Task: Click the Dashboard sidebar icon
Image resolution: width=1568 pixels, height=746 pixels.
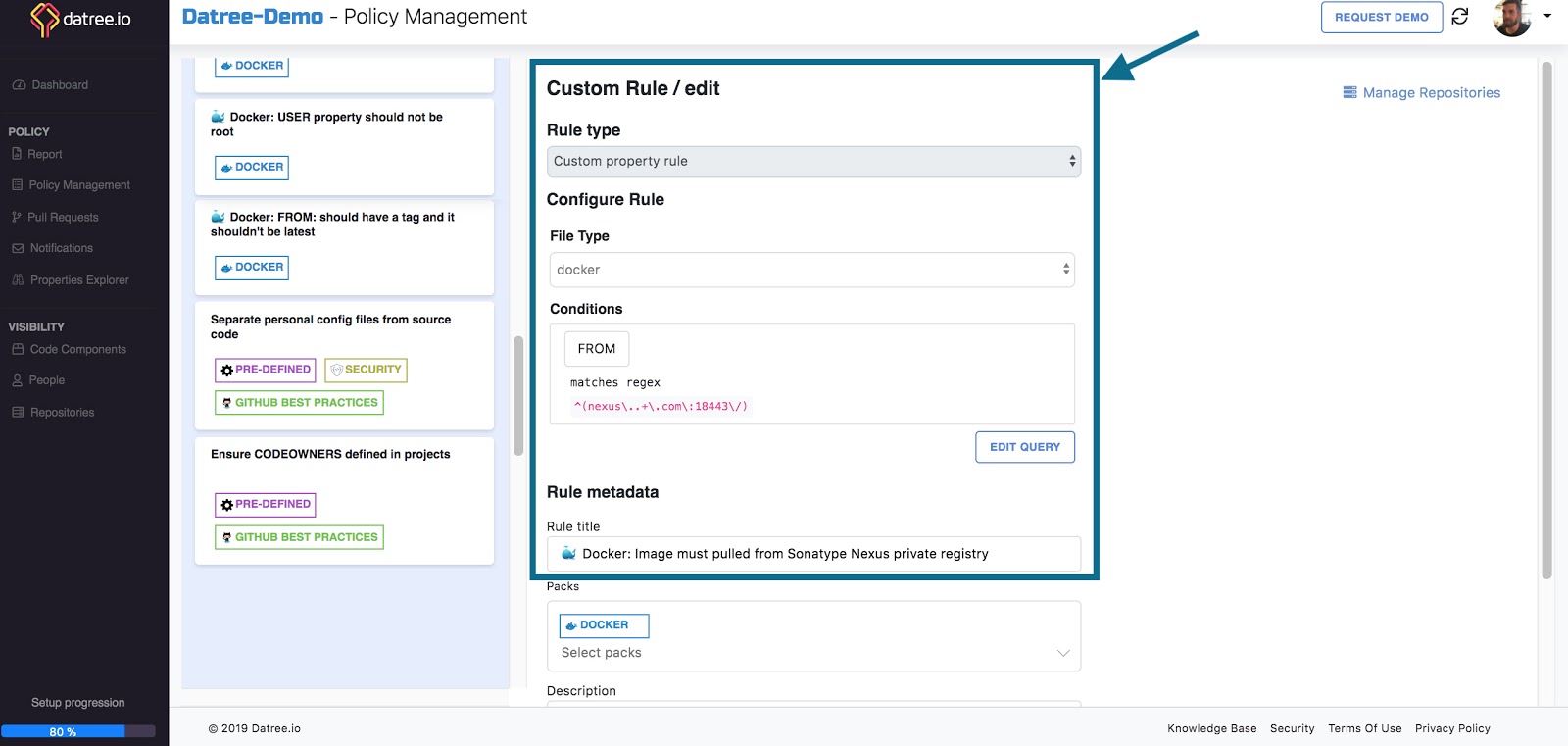Action: point(19,85)
